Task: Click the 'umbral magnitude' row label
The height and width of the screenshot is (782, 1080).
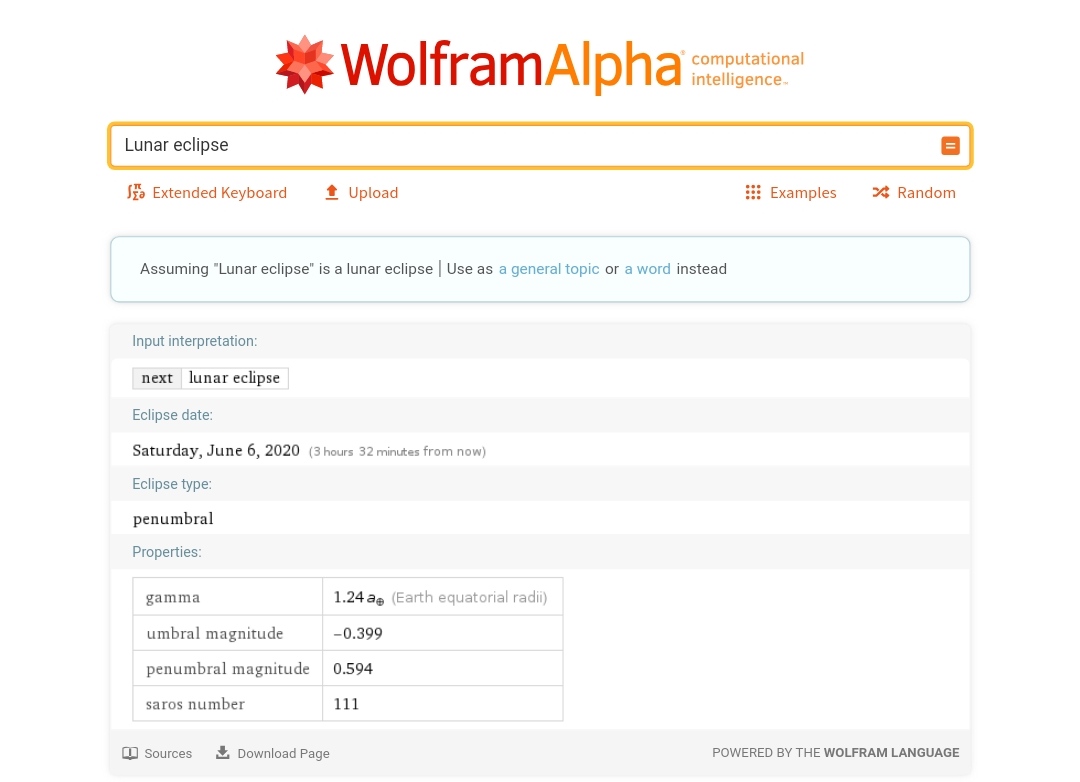Action: coord(215,633)
